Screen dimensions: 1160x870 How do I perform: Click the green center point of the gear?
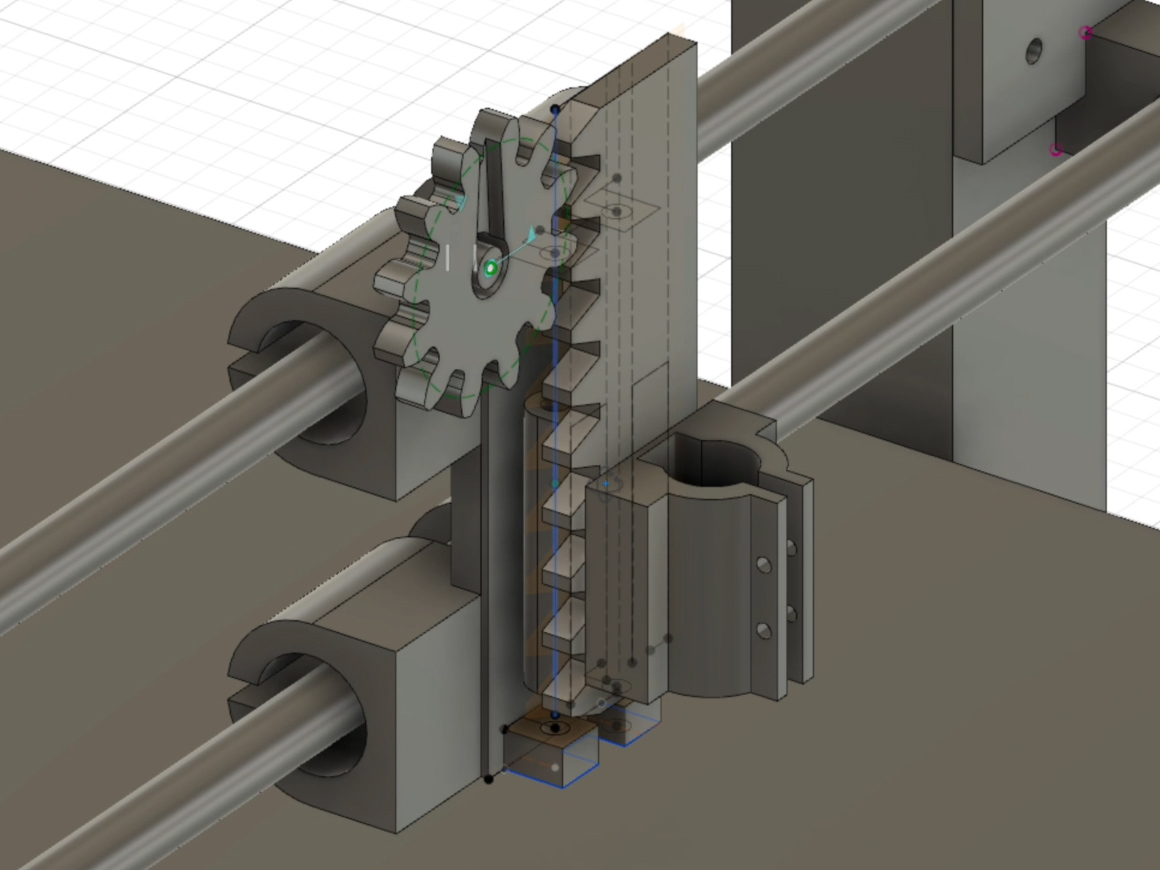[x=490, y=268]
